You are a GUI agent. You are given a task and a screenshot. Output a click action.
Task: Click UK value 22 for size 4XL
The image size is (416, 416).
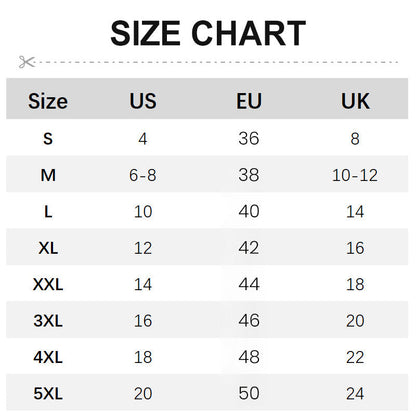(x=355, y=357)
